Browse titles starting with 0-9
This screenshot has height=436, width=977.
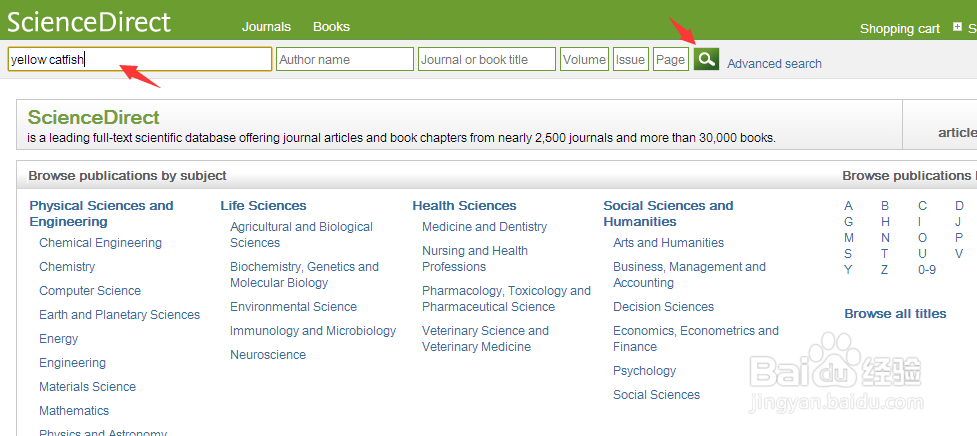[x=927, y=270]
